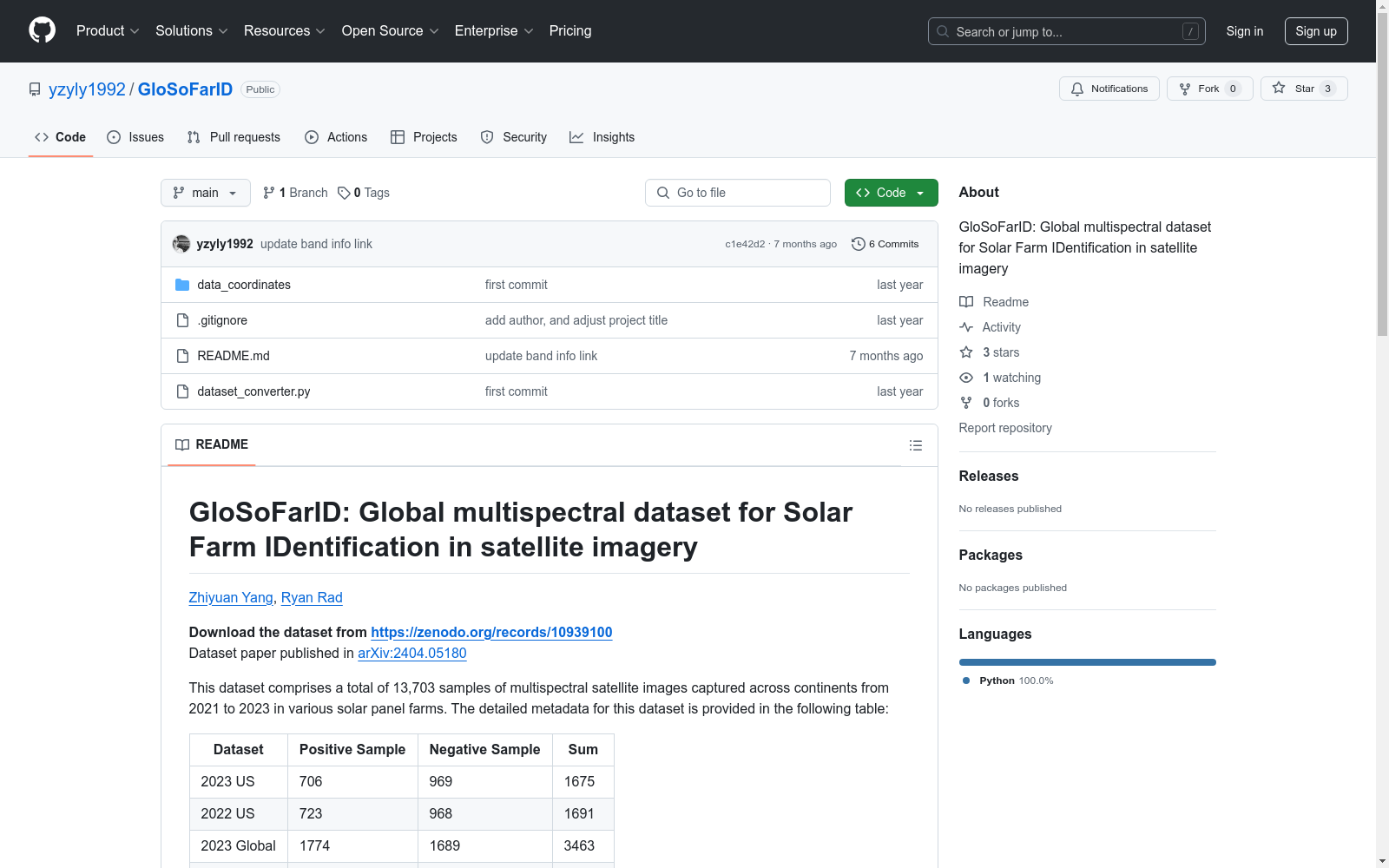1389x868 pixels.
Task: Select the README tab header
Action: [x=212, y=444]
